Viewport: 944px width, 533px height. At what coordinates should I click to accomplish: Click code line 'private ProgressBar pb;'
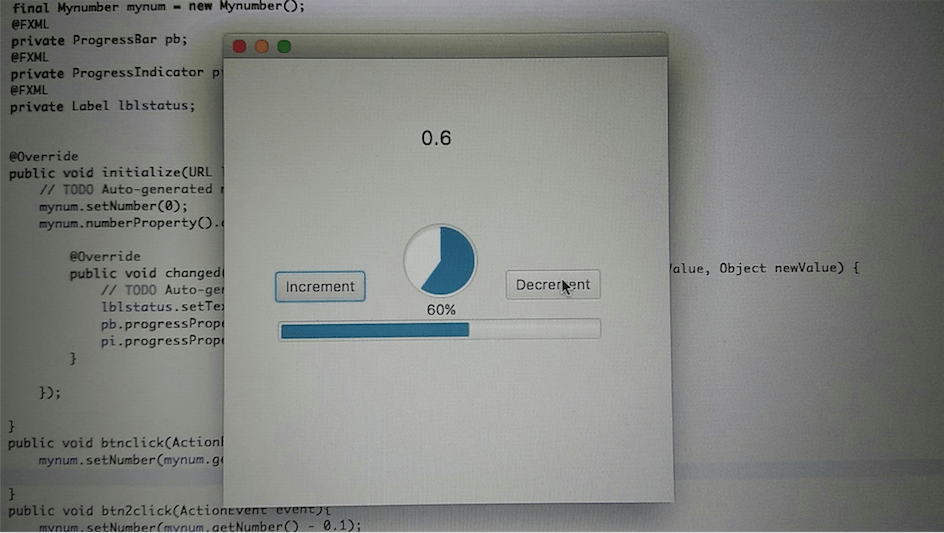pyautogui.click(x=99, y=40)
